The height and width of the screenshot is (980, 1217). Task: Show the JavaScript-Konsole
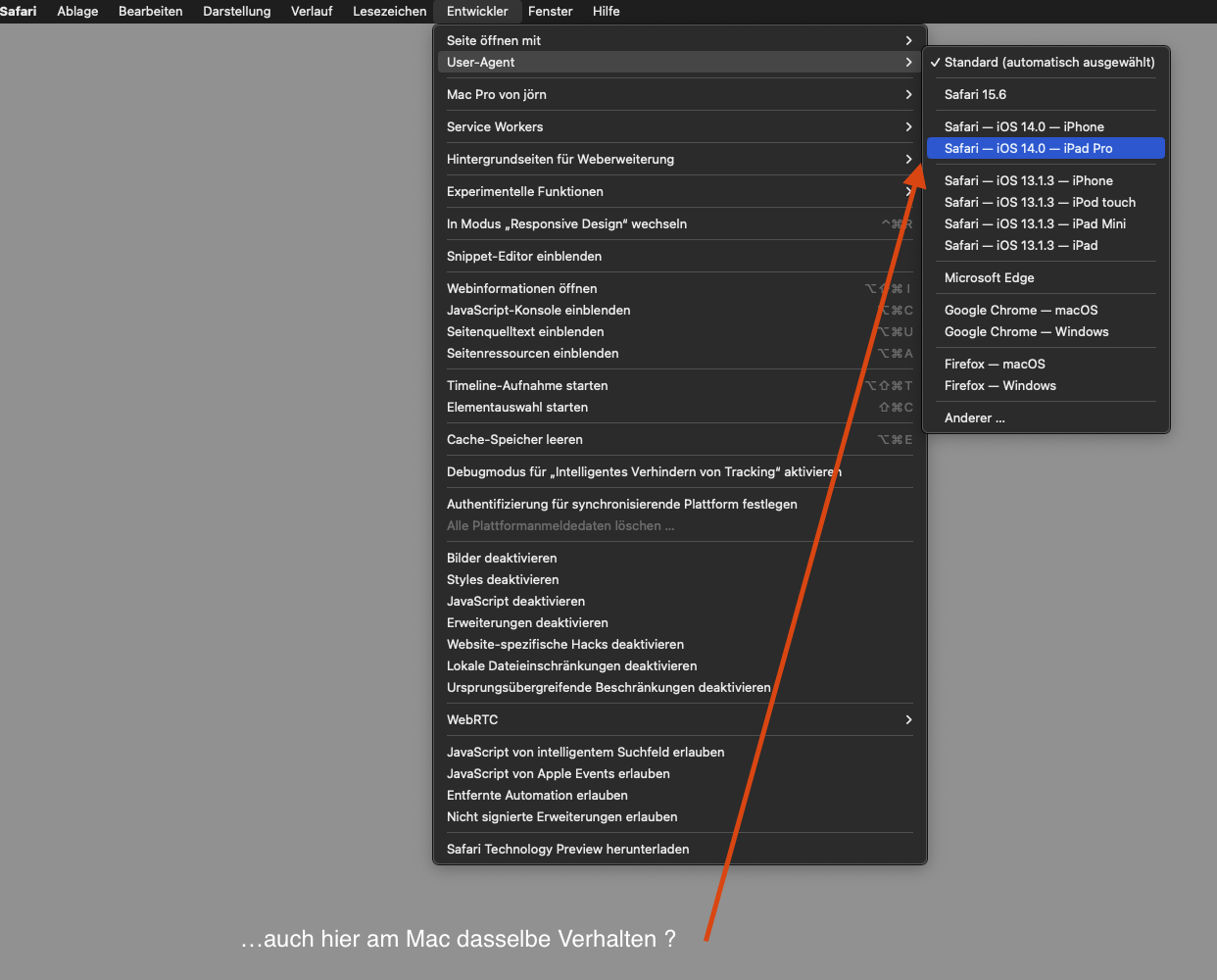pyautogui.click(x=680, y=310)
